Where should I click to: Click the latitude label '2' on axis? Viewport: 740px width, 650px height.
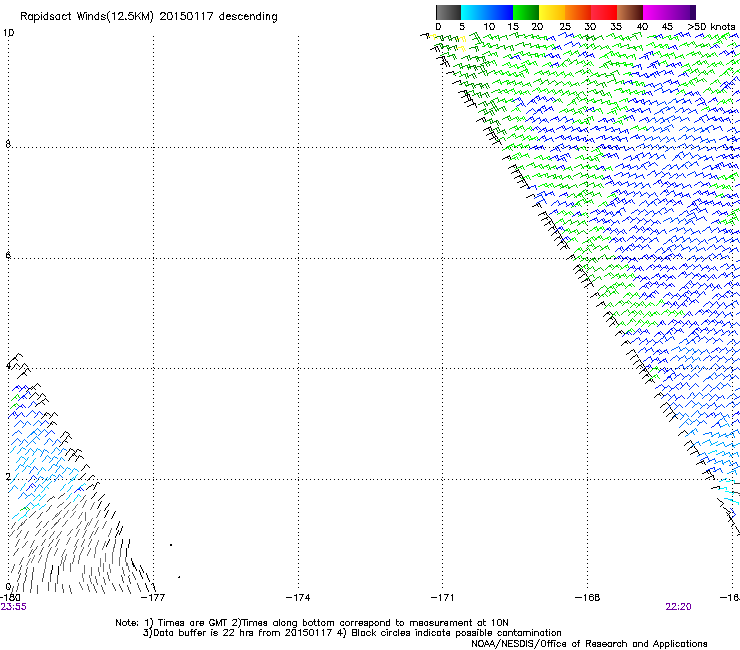pos(8,476)
